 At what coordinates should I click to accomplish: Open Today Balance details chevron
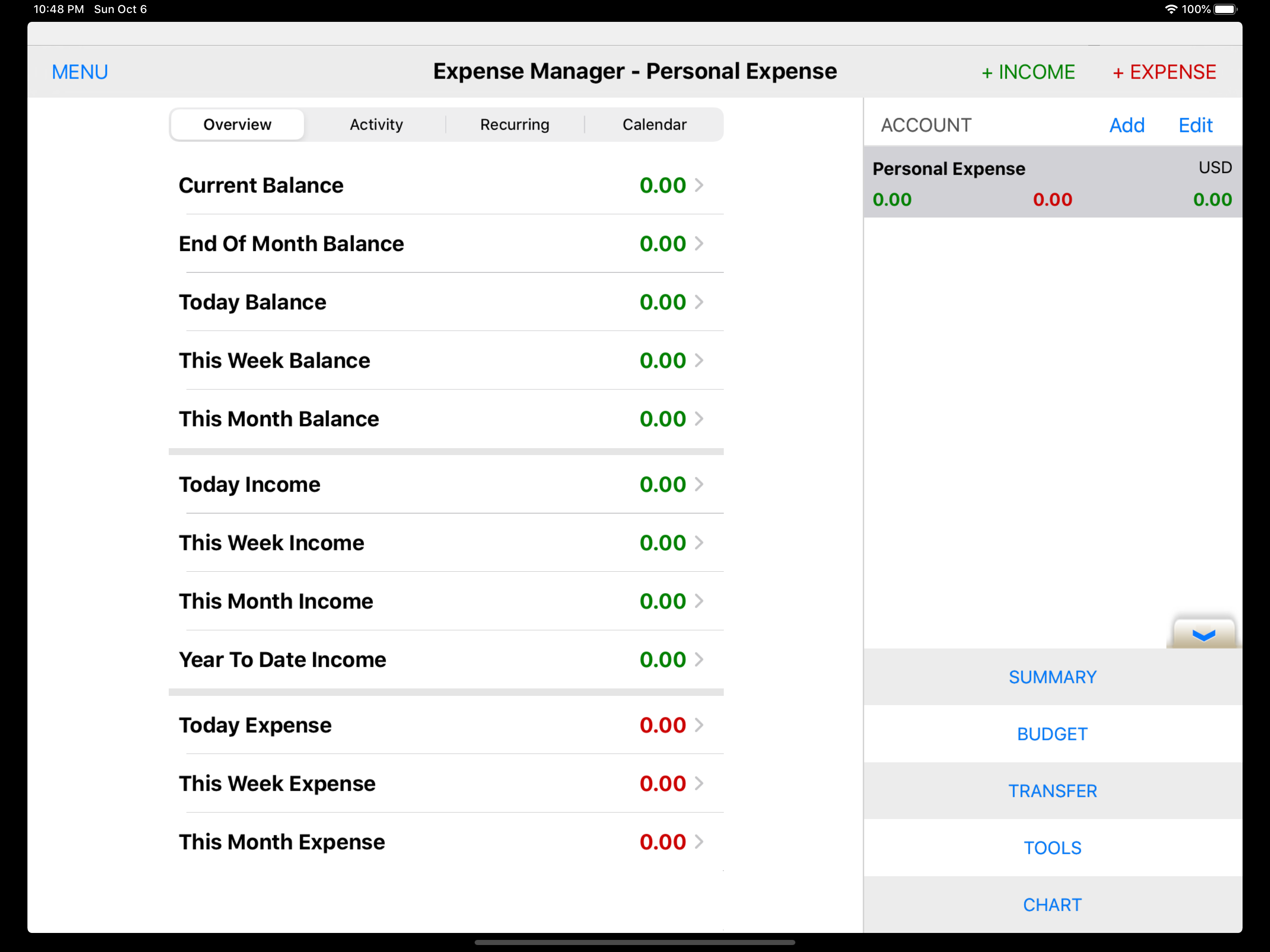699,302
